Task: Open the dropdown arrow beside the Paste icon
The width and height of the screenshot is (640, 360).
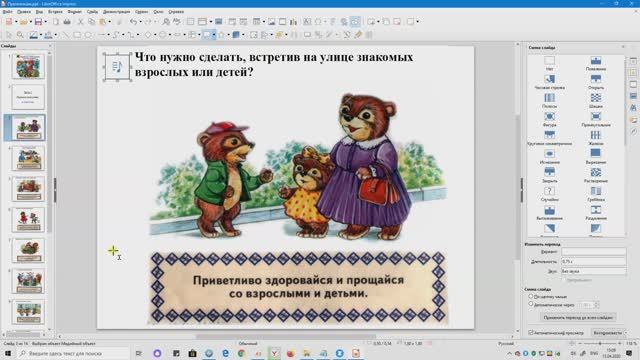Action: click(x=109, y=22)
